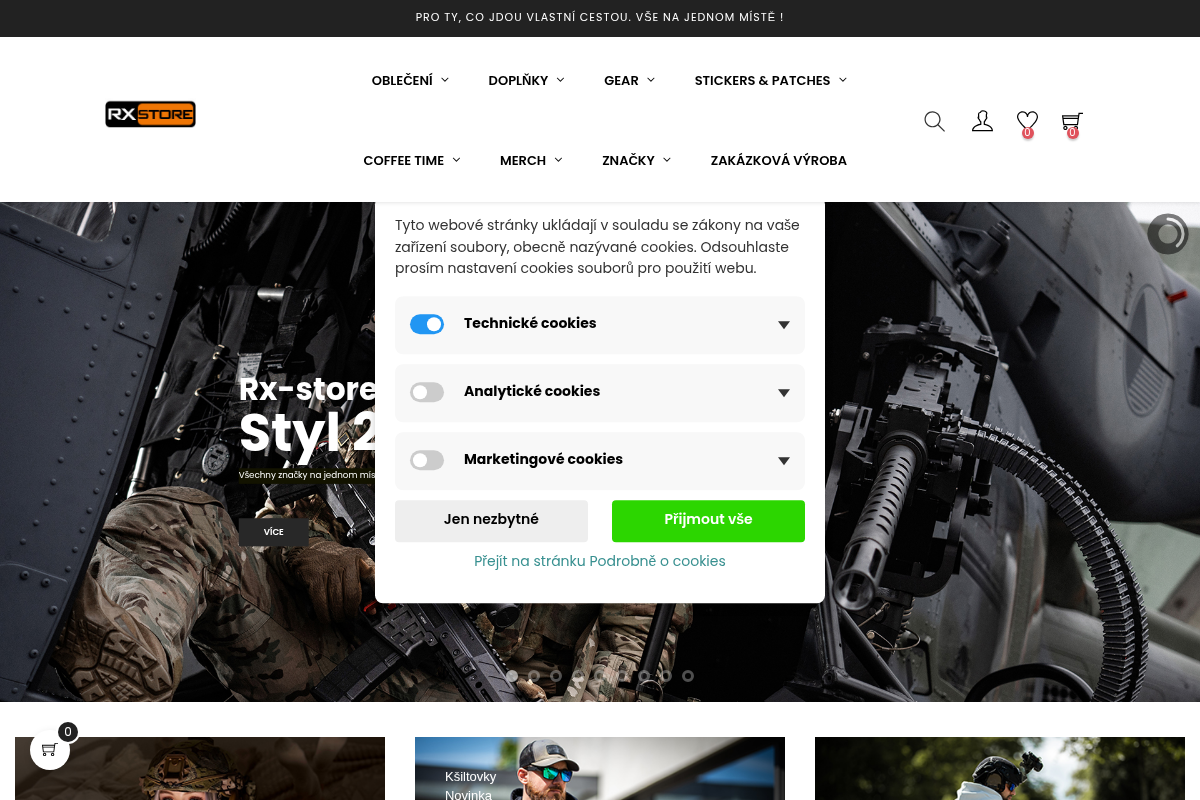Viewport: 1200px width, 800px height.
Task: Follow the Podrobně o cookies link
Action: coord(600,561)
